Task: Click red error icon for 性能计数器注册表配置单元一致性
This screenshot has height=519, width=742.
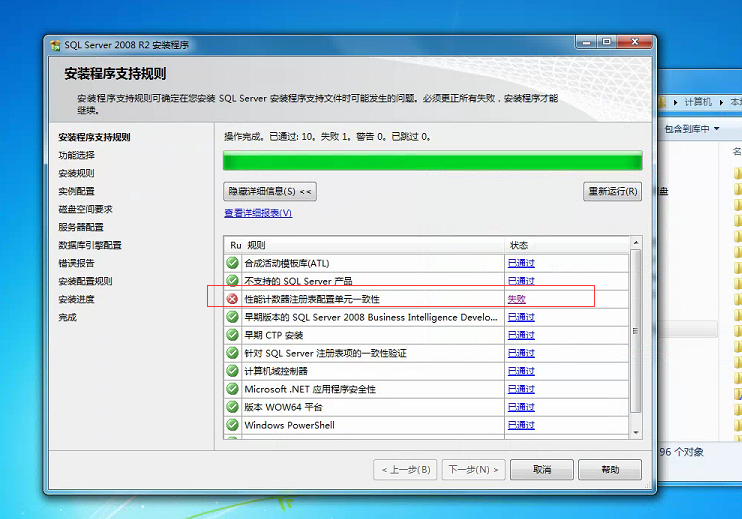Action: tap(232, 299)
